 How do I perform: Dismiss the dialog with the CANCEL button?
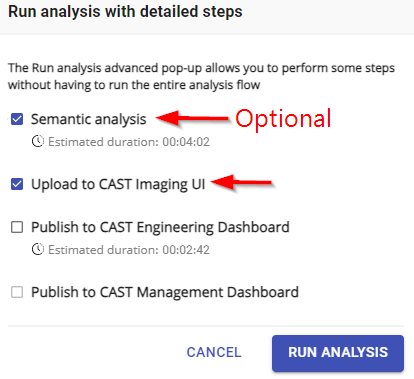(214, 353)
